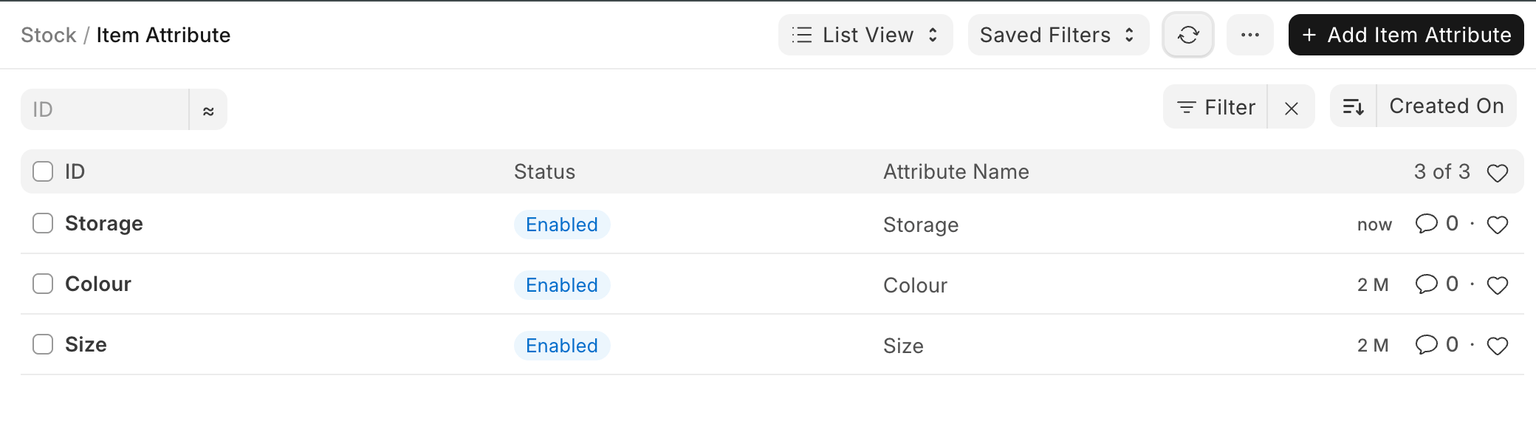Open the Created On sort dropdown
Screen dimensions: 1536x424
(x=1446, y=107)
